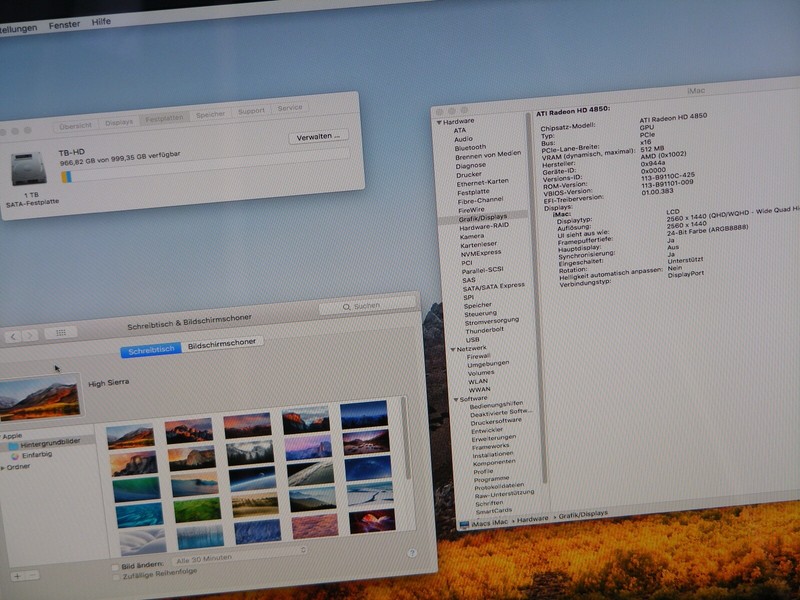Show all preferences grid icon
The height and width of the screenshot is (600, 800).
coord(61,333)
